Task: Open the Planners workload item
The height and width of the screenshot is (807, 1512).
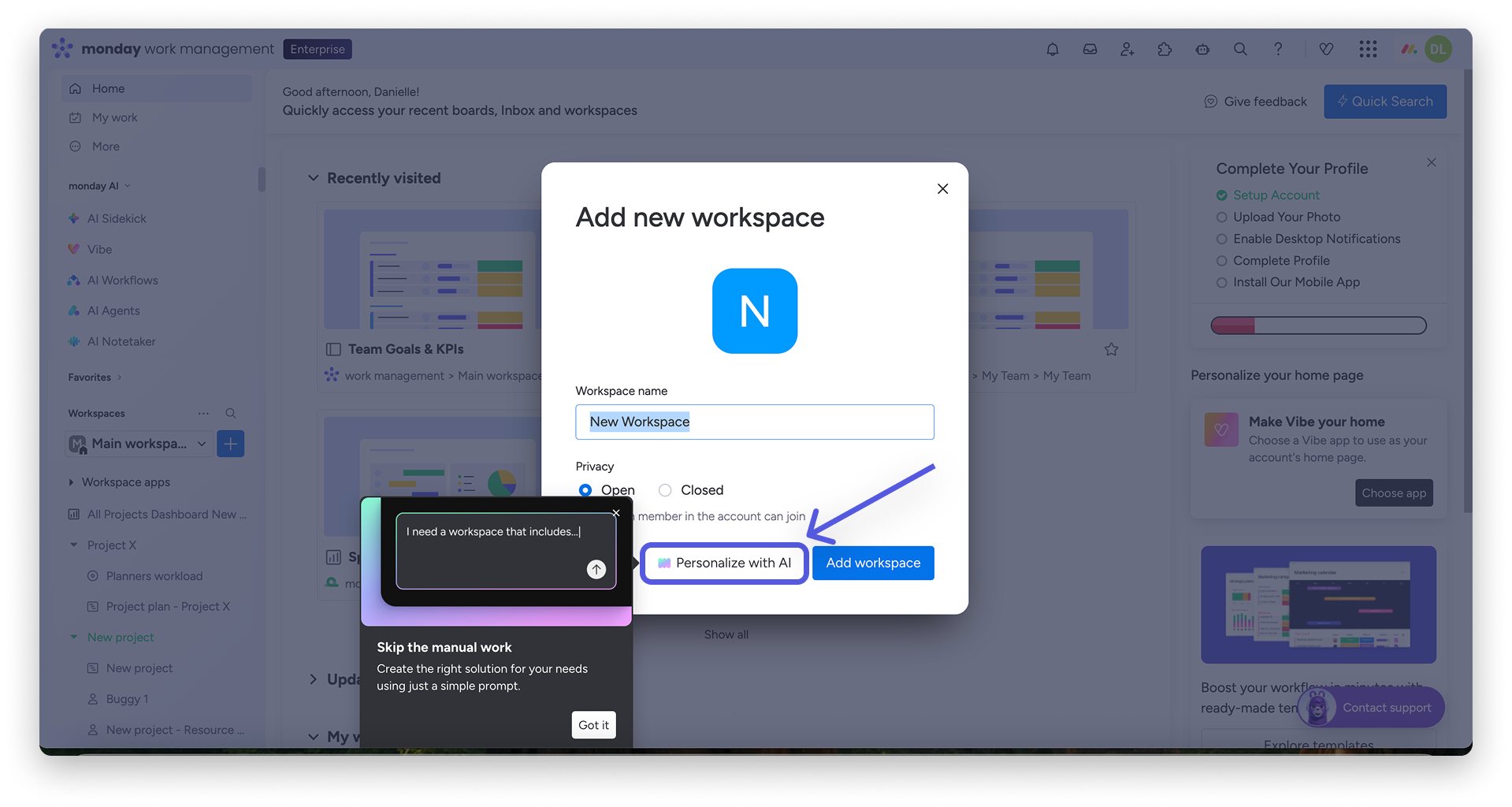Action: point(154,576)
